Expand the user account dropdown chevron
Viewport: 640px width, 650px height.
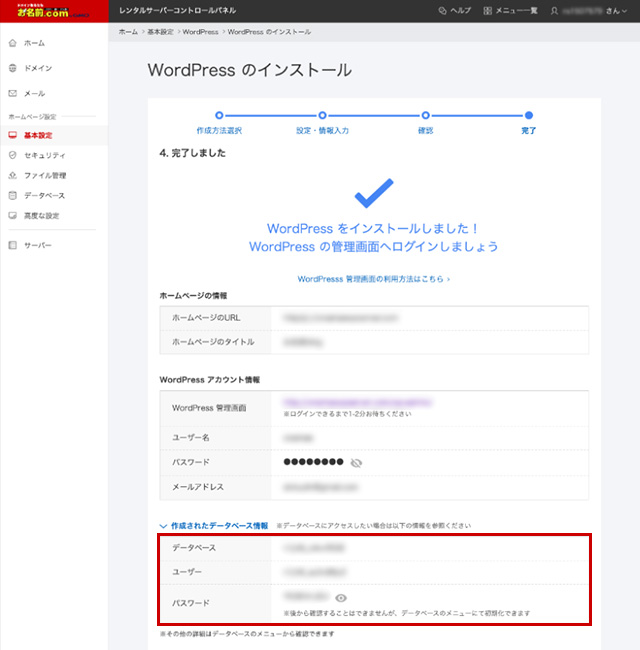coord(624,11)
